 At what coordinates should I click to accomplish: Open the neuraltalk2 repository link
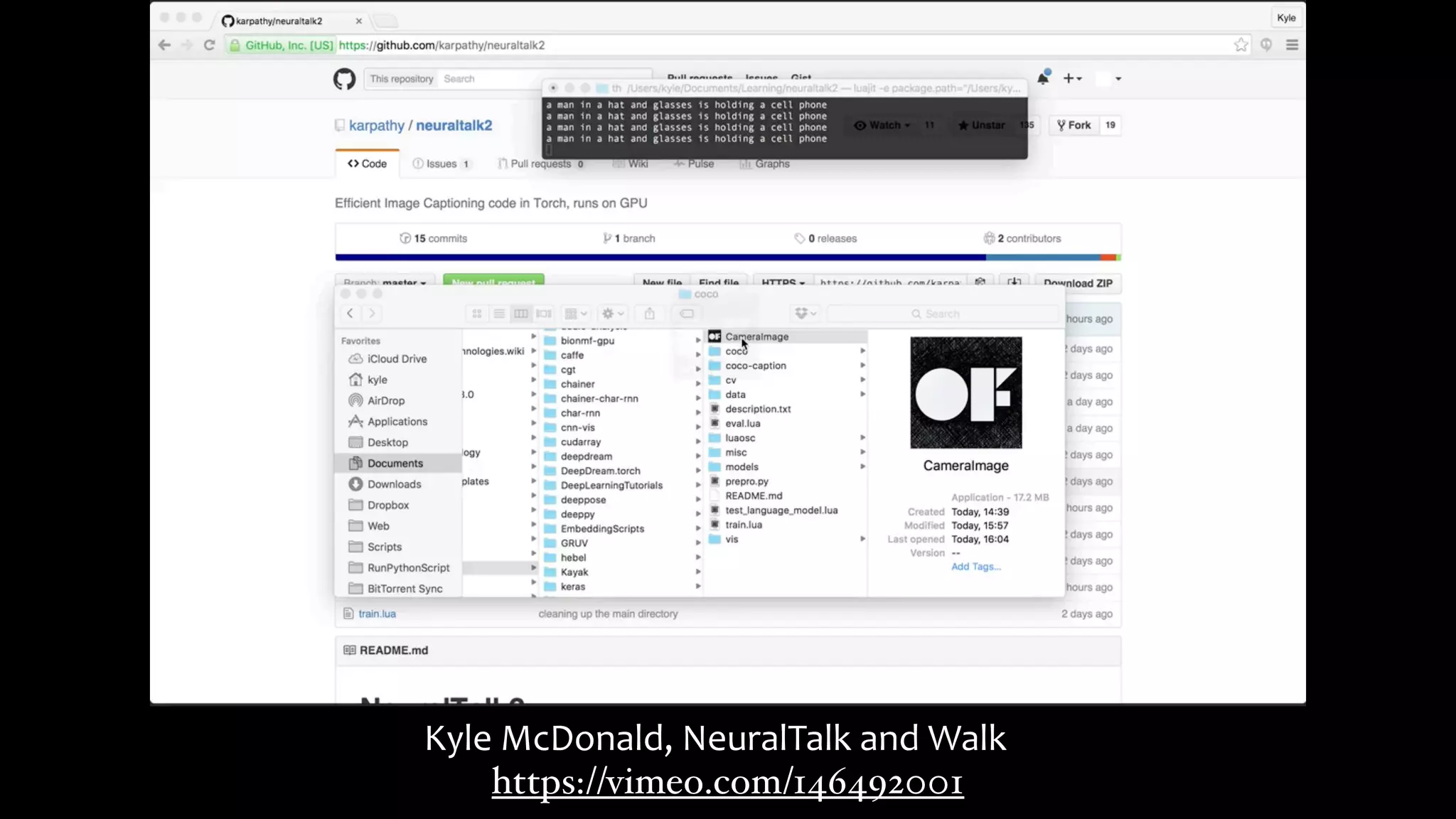(x=454, y=126)
